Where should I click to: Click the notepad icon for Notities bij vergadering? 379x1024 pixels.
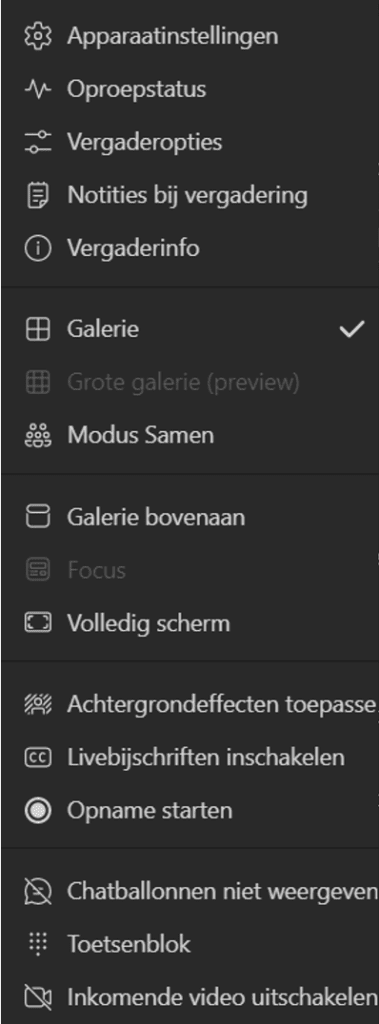tap(37, 195)
